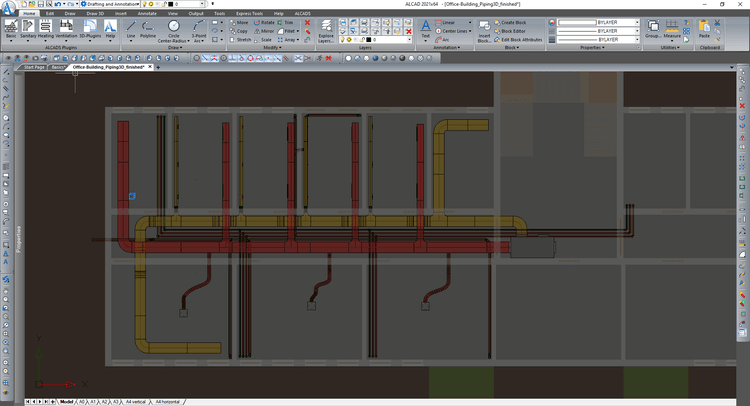The image size is (750, 406).
Task: Toggle layer lock icon in quick-access layer box
Action: (163, 4)
